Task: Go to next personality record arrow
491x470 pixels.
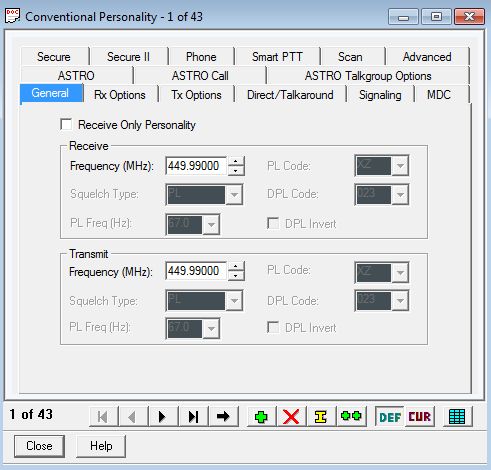Action: 163,417
